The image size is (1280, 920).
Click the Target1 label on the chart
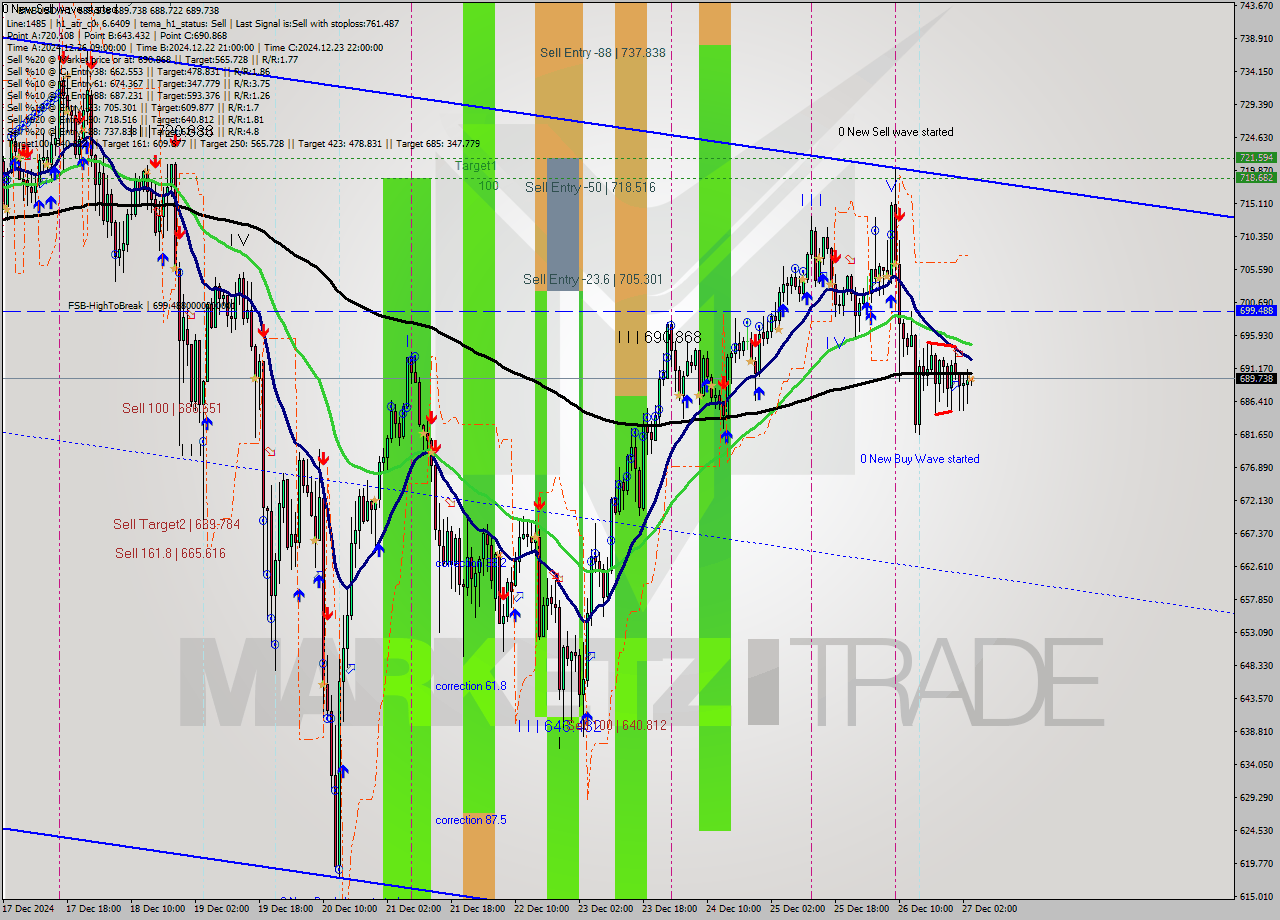pyautogui.click(x=475, y=166)
